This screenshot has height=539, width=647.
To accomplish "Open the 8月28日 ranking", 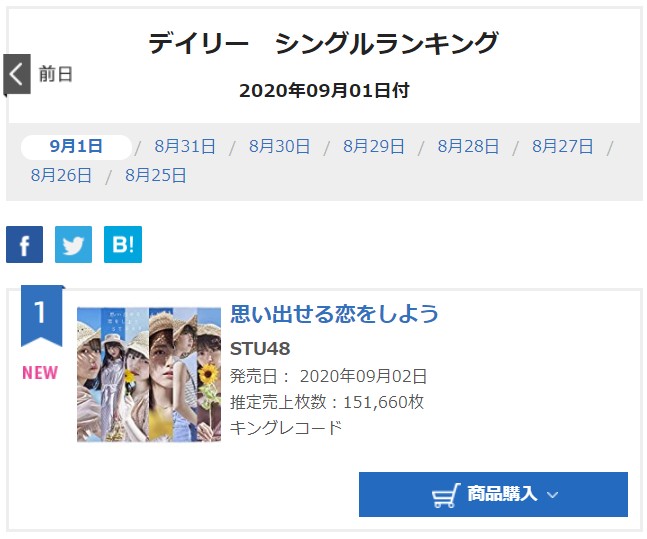I will 468,147.
